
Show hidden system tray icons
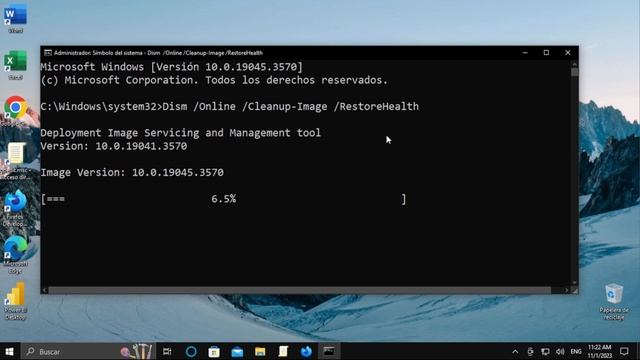[515, 351]
